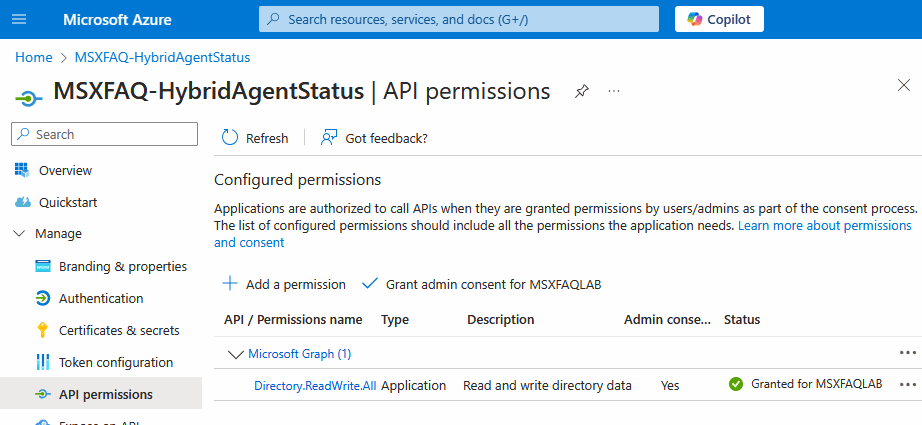Click the Microsoft Azure title

[x=117, y=19]
